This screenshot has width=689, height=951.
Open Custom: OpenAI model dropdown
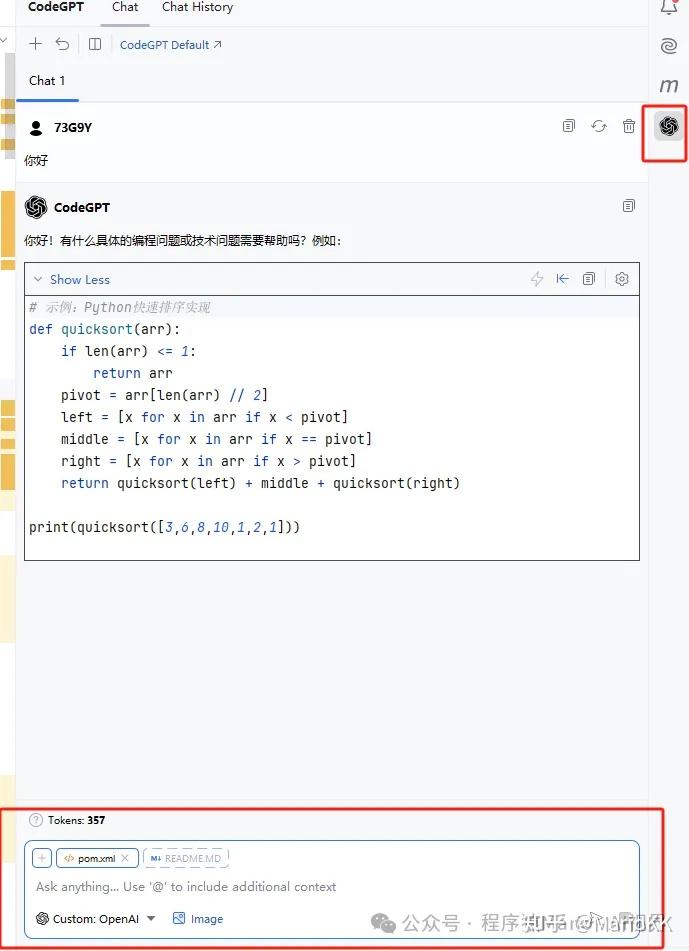pyautogui.click(x=95, y=919)
